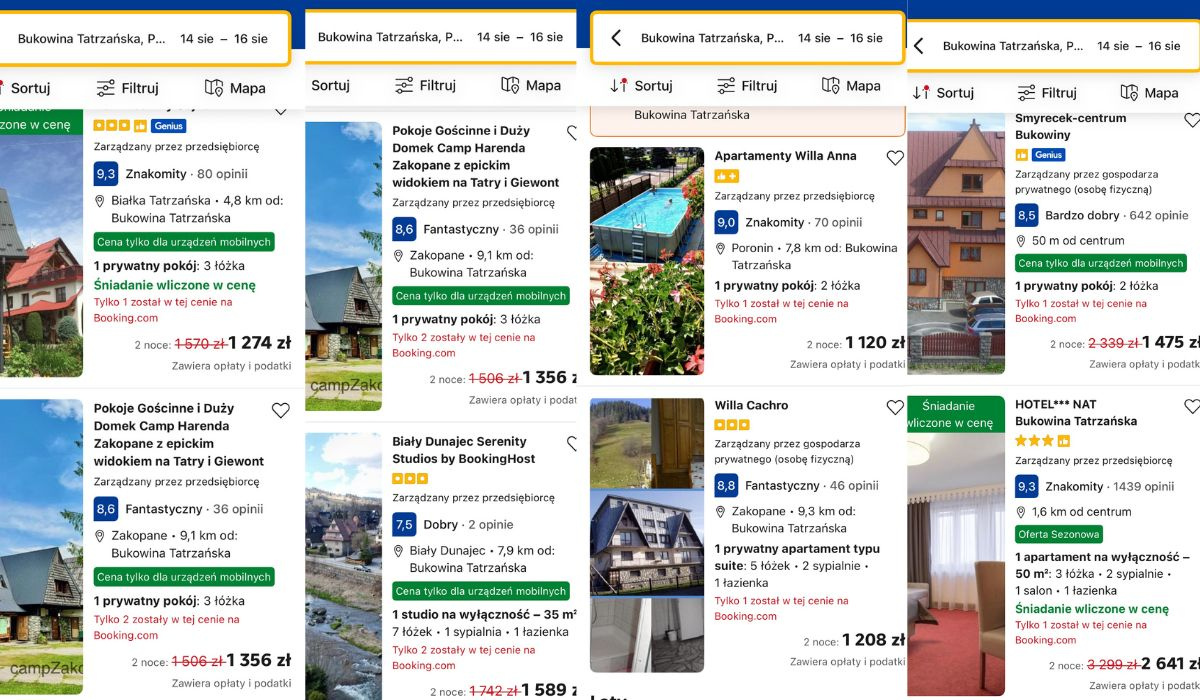Open Filtruj filters in the first screenshot
Image resolution: width=1200 pixels, height=700 pixels.
point(127,88)
